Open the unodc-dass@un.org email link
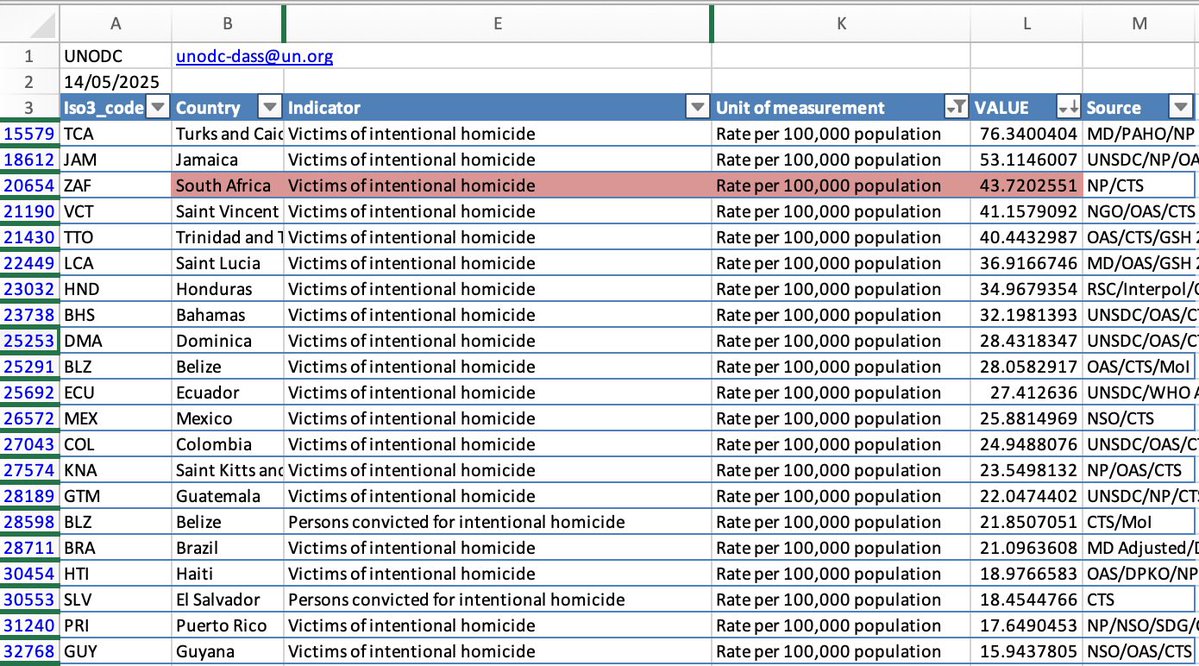 pyautogui.click(x=254, y=56)
